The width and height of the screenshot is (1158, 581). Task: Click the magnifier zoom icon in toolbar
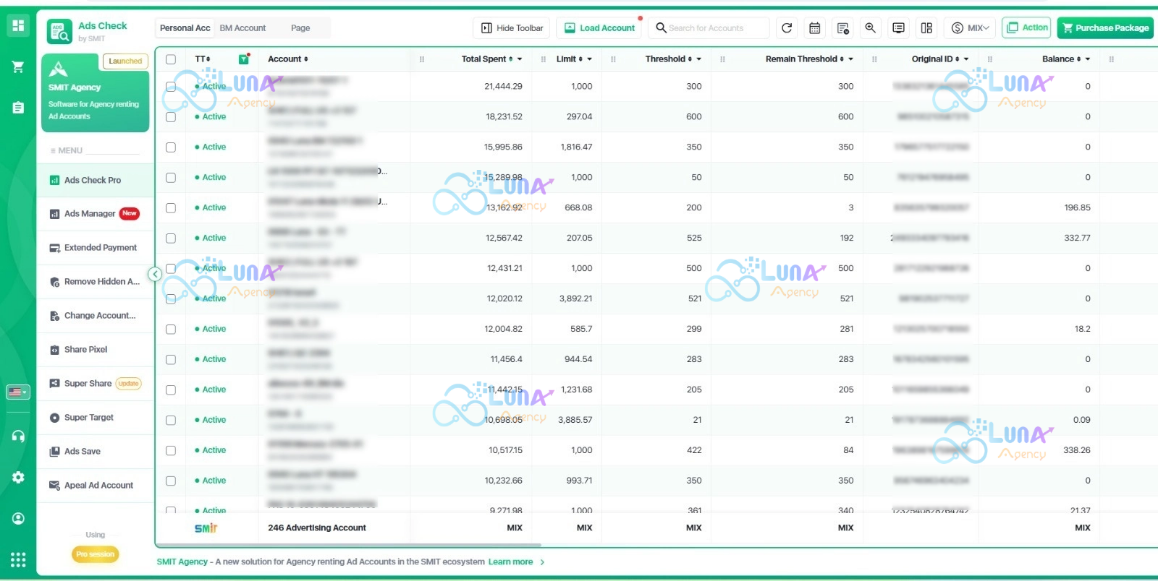coord(871,28)
